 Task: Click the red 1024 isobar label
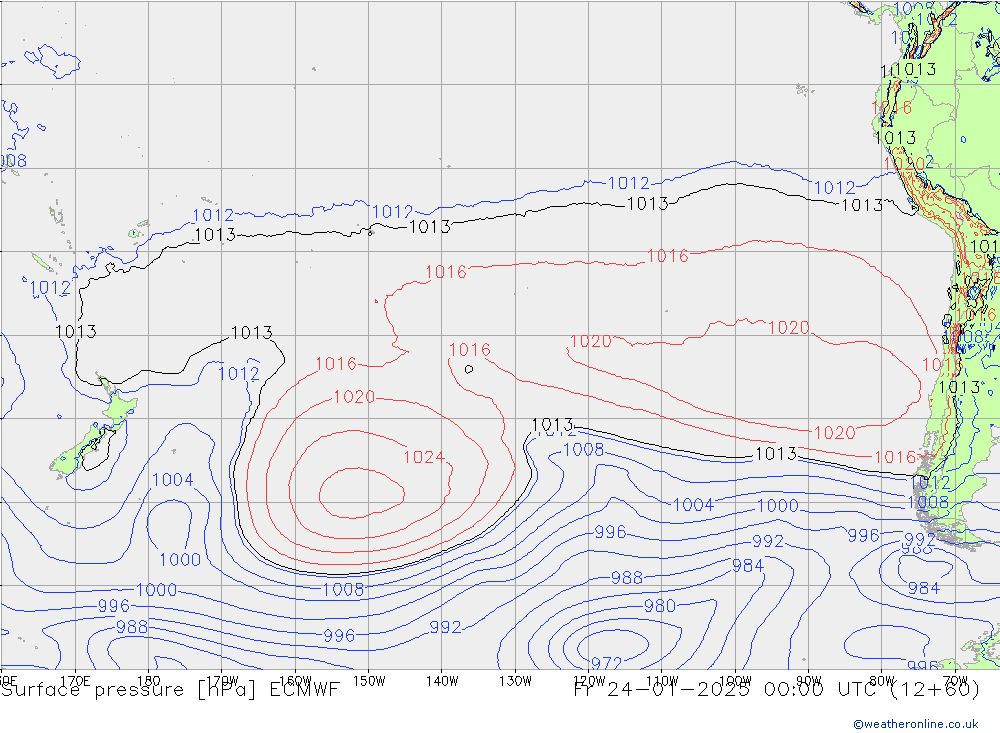(423, 457)
